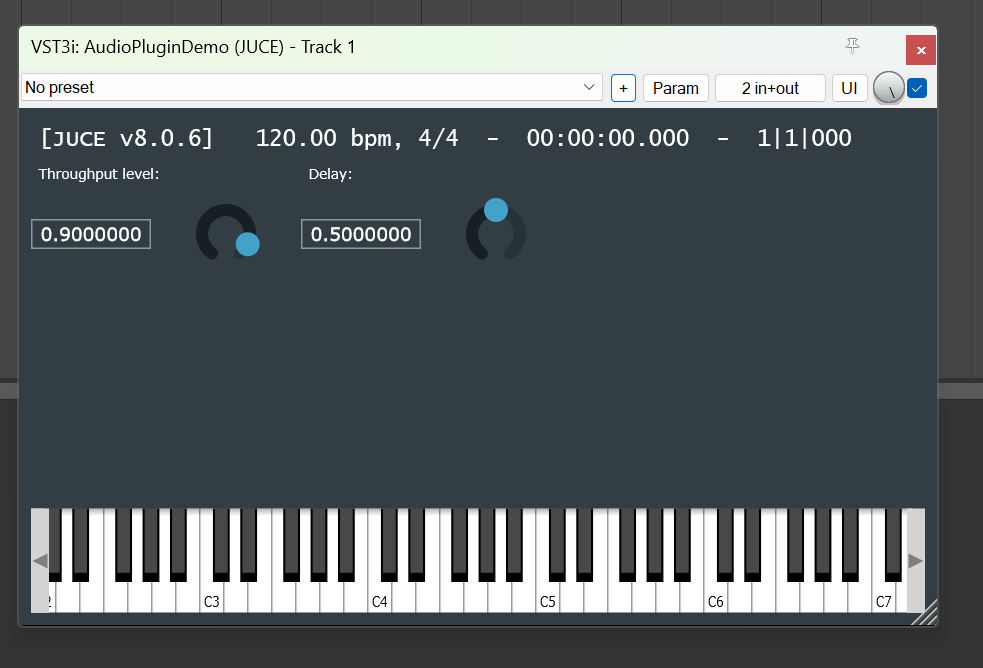Click the Delay label
983x668 pixels.
click(330, 174)
